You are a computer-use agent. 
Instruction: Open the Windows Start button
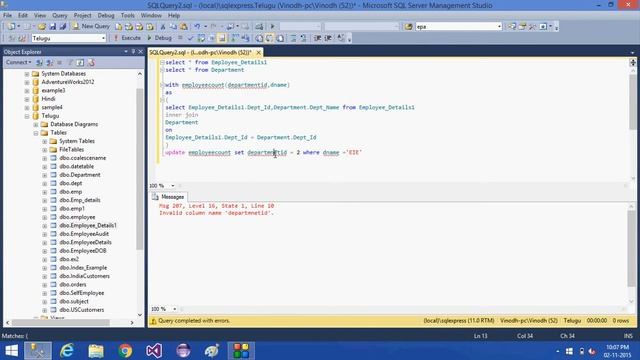(x=11, y=351)
